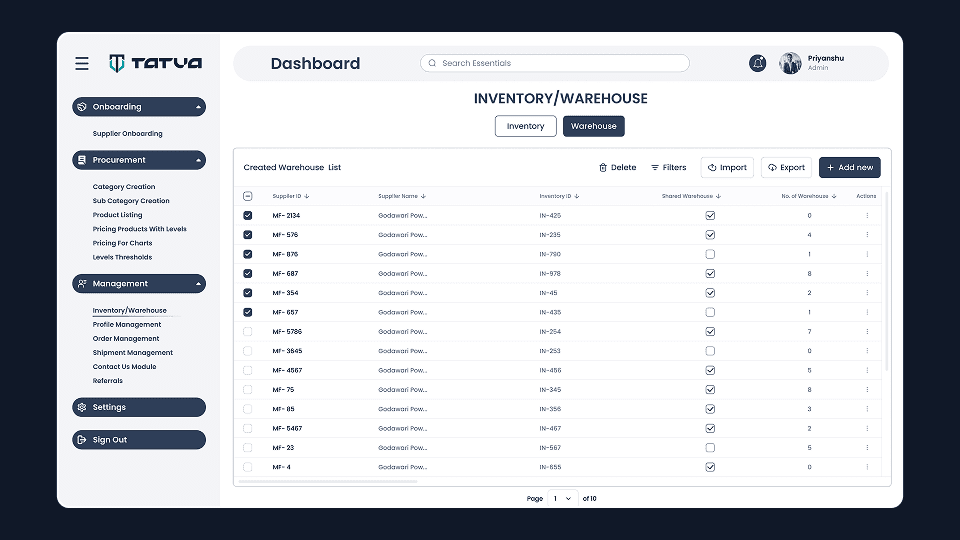Viewport: 960px width, 540px height.
Task: Click the horizontal table scrollbar
Action: click(x=328, y=481)
